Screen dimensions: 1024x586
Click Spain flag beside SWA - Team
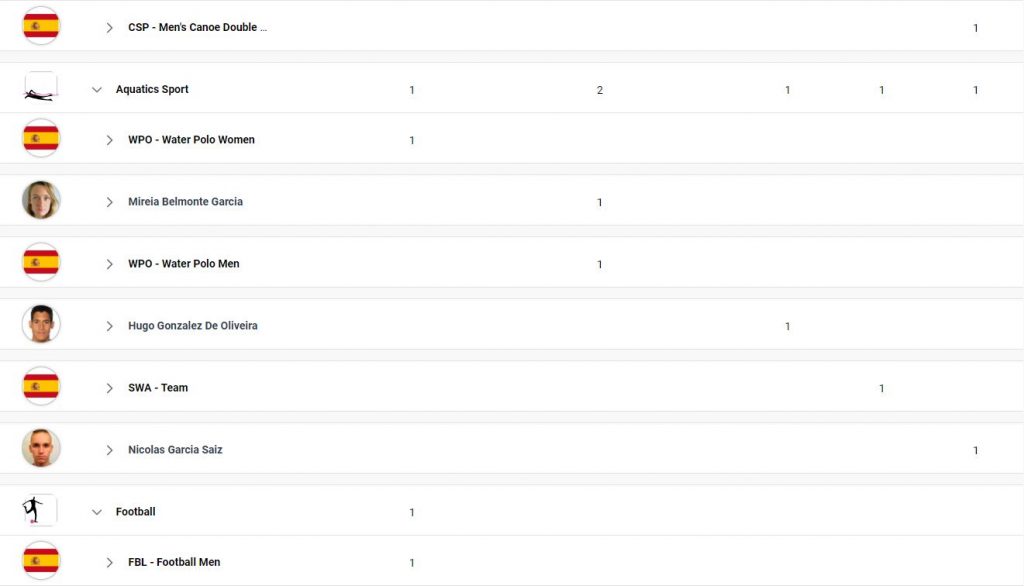(41, 386)
